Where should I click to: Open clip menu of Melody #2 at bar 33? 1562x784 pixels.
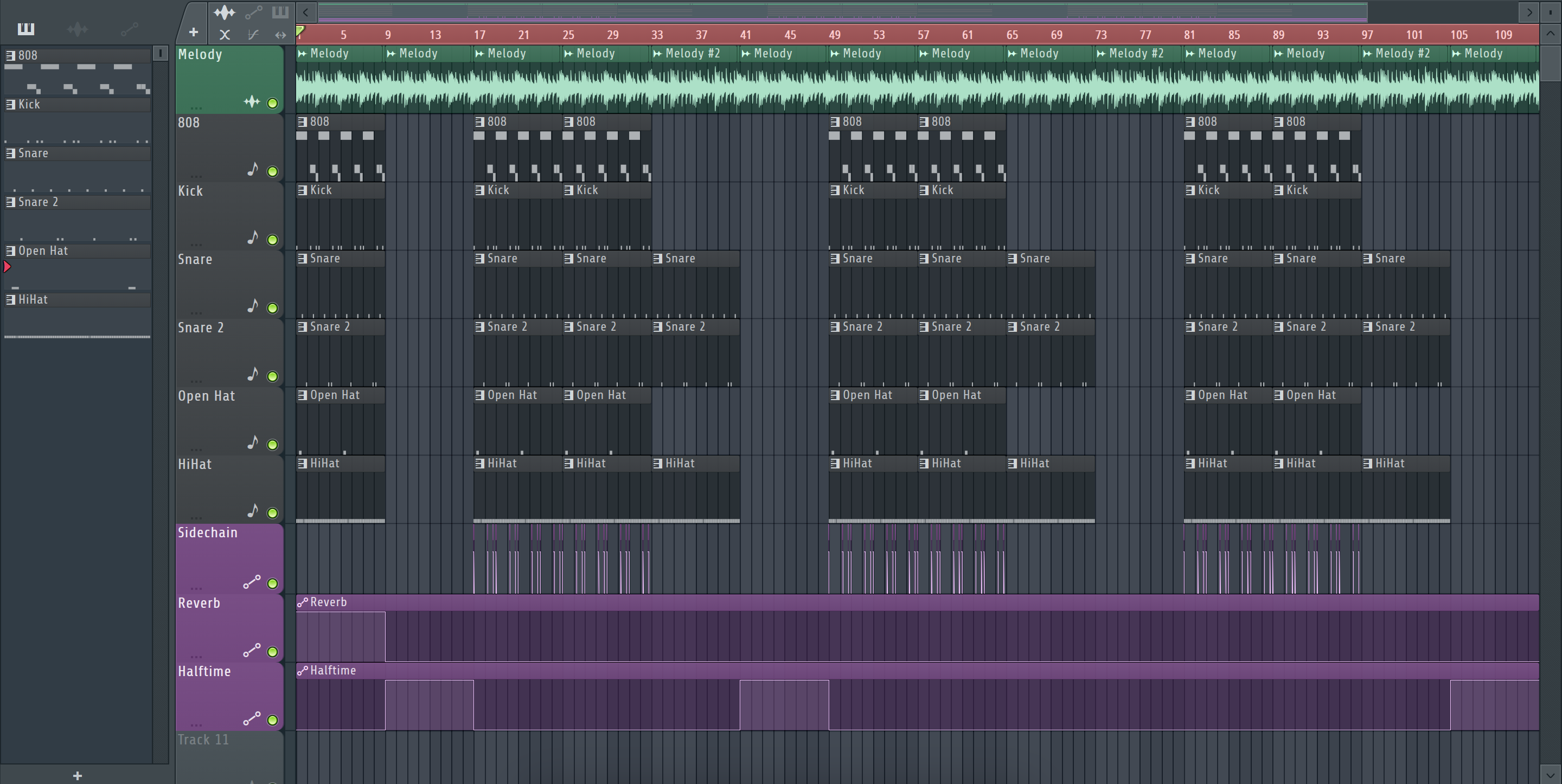click(657, 53)
